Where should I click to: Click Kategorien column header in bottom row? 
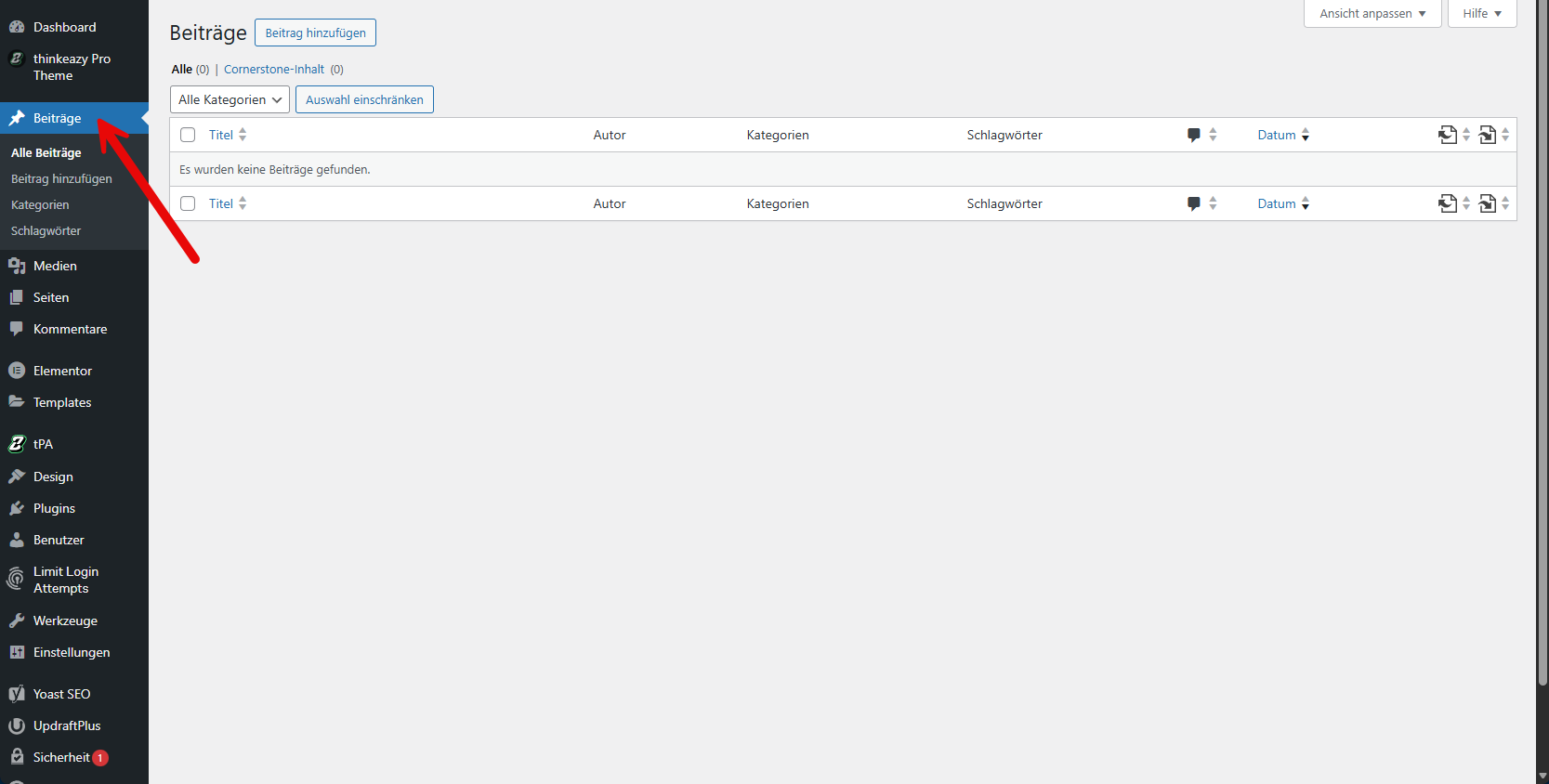pos(778,203)
